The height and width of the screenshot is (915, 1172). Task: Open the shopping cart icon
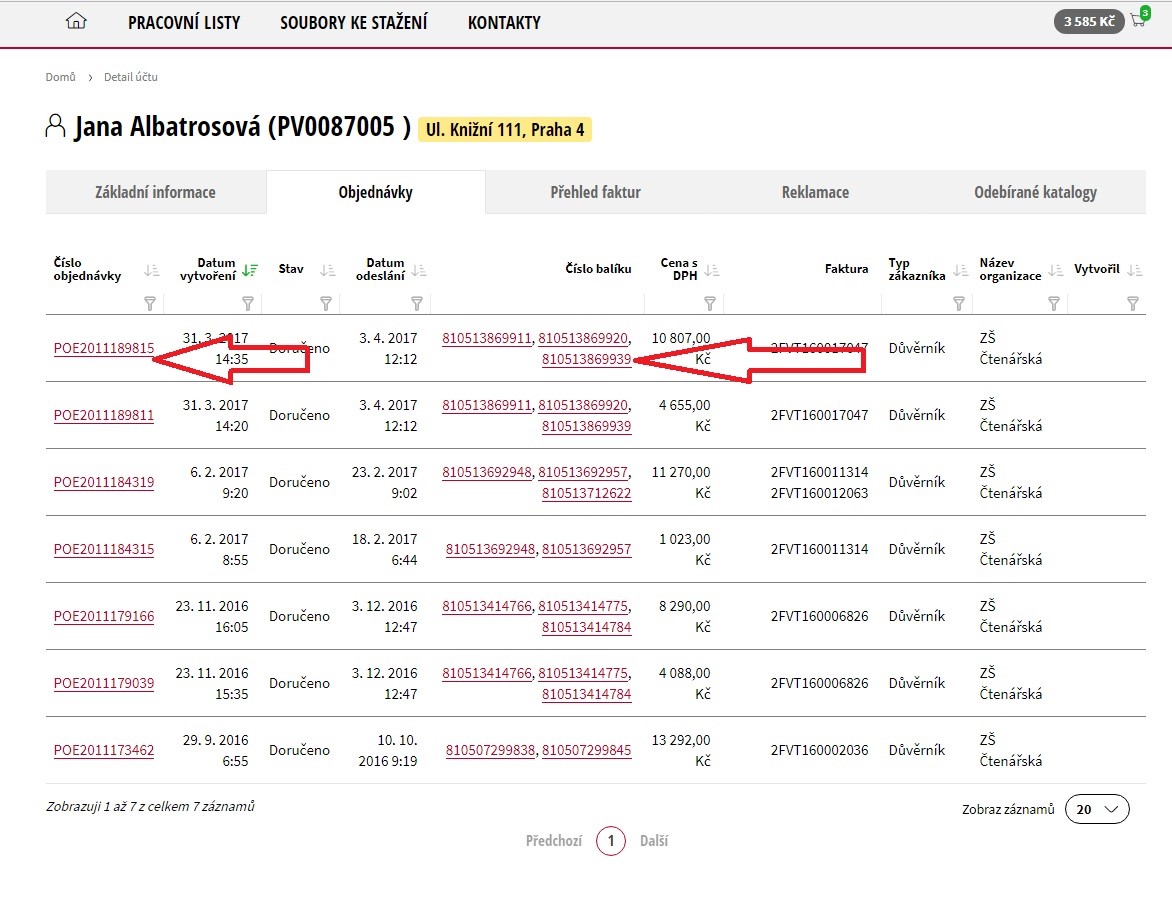click(x=1138, y=21)
